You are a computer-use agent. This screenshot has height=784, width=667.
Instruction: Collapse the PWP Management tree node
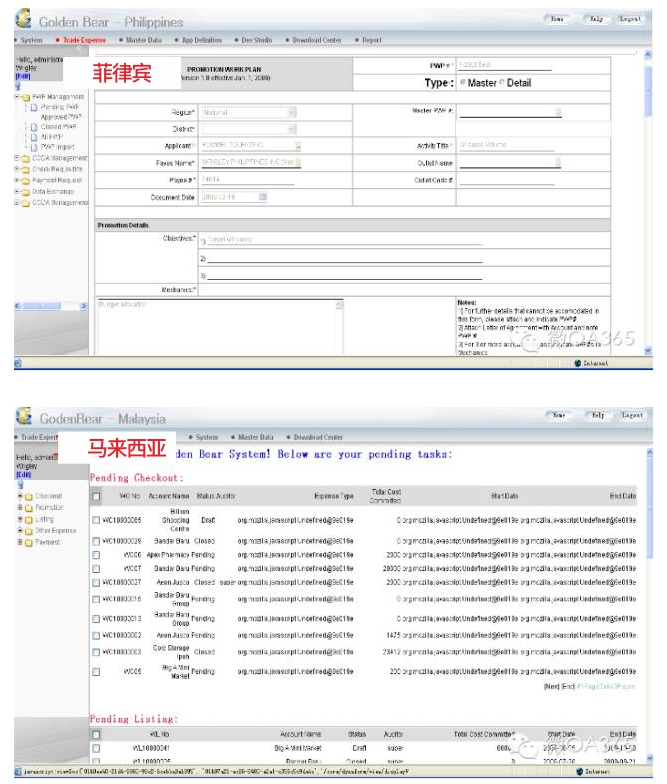pyautogui.click(x=17, y=96)
